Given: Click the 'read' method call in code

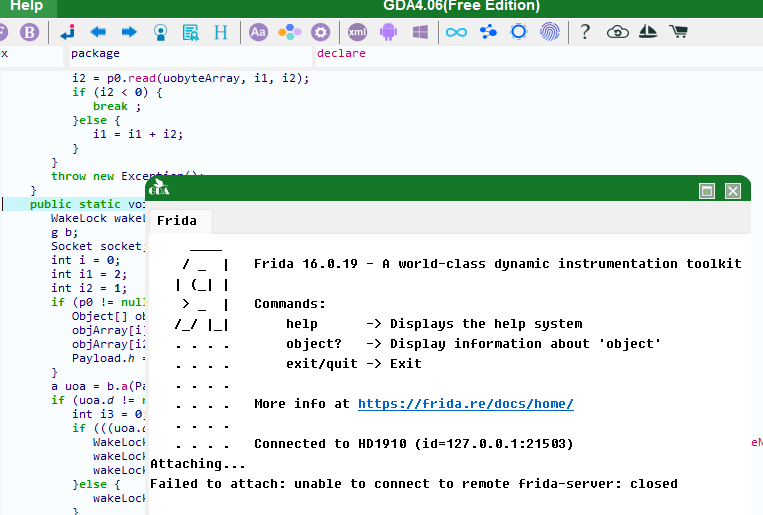Looking at the screenshot, I should 142,78.
